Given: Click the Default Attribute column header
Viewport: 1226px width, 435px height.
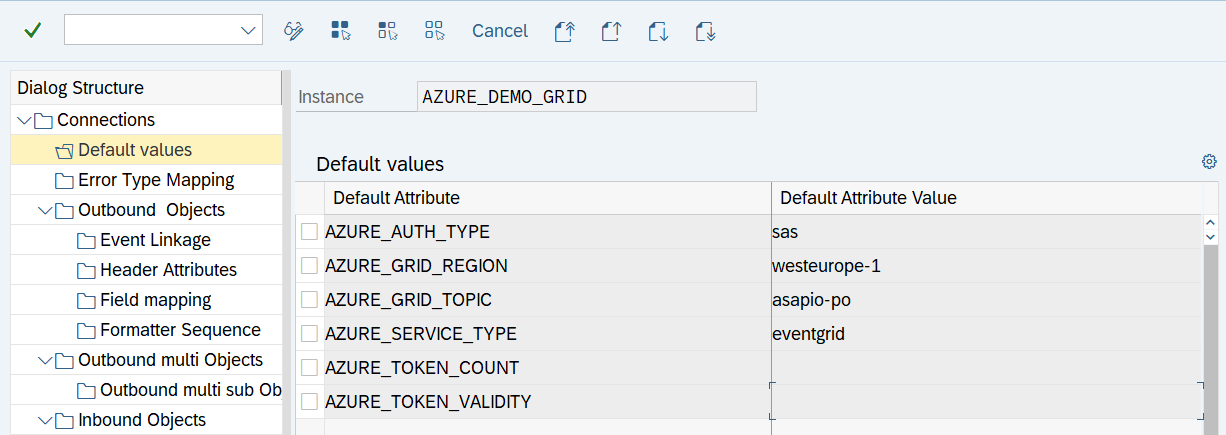Looking at the screenshot, I should (x=548, y=198).
